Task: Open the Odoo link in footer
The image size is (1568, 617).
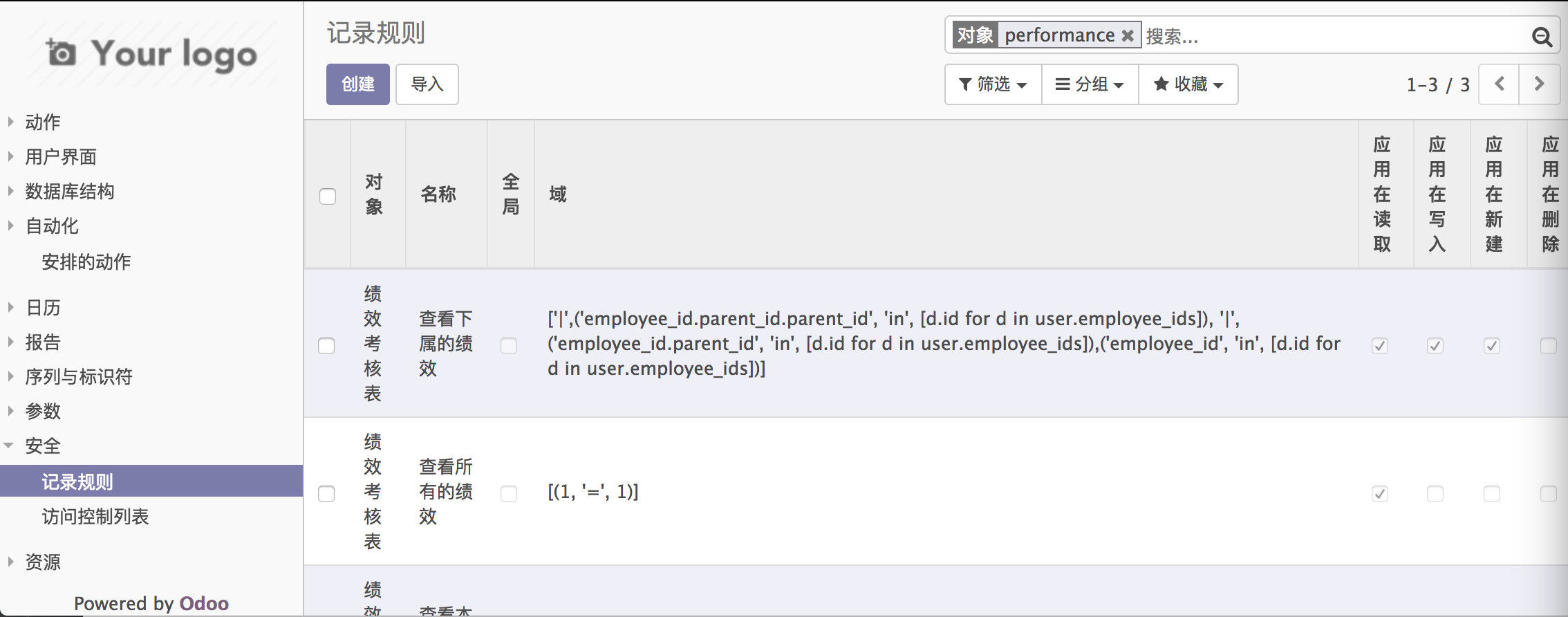Action: [x=204, y=603]
